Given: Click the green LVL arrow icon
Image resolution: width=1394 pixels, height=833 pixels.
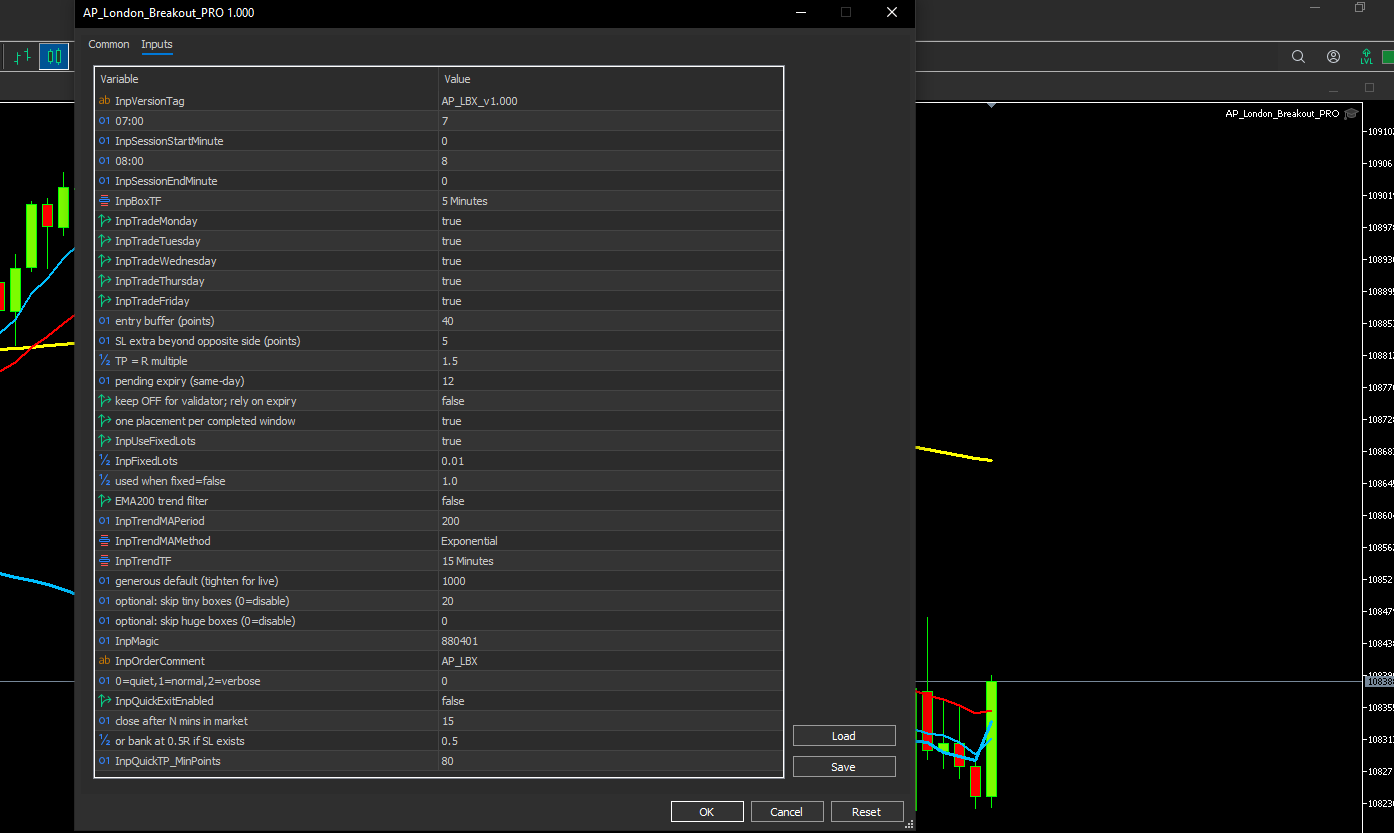Looking at the screenshot, I should coord(1366,57).
